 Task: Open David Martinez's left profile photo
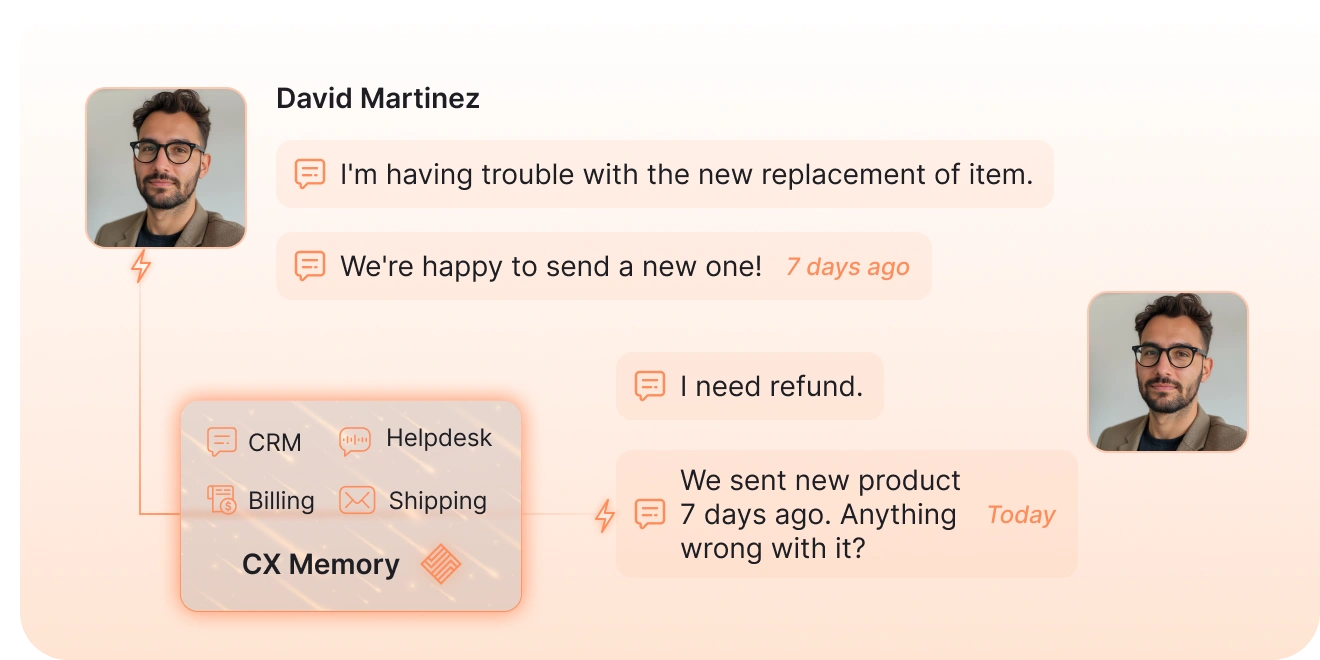[x=166, y=168]
